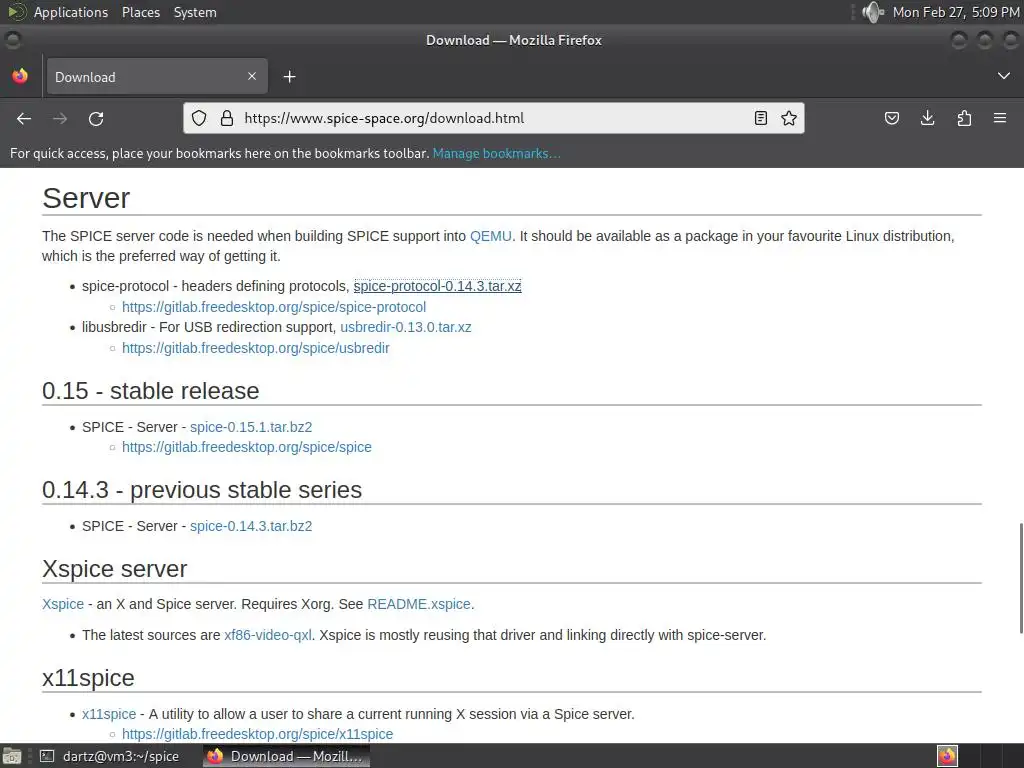Toggle reader view icon
This screenshot has height=768, width=1024.
coord(761,118)
